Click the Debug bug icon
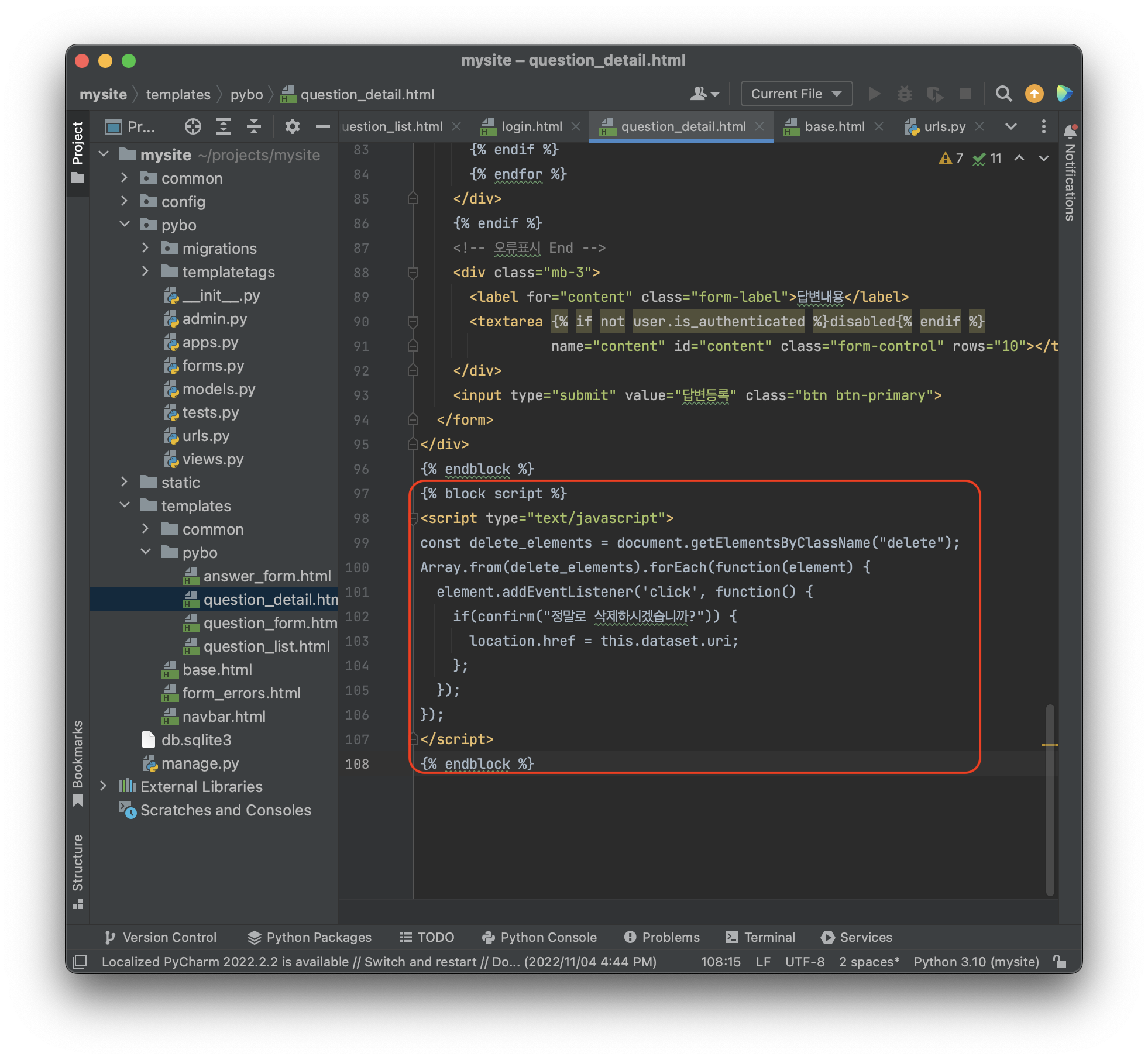 (905, 94)
